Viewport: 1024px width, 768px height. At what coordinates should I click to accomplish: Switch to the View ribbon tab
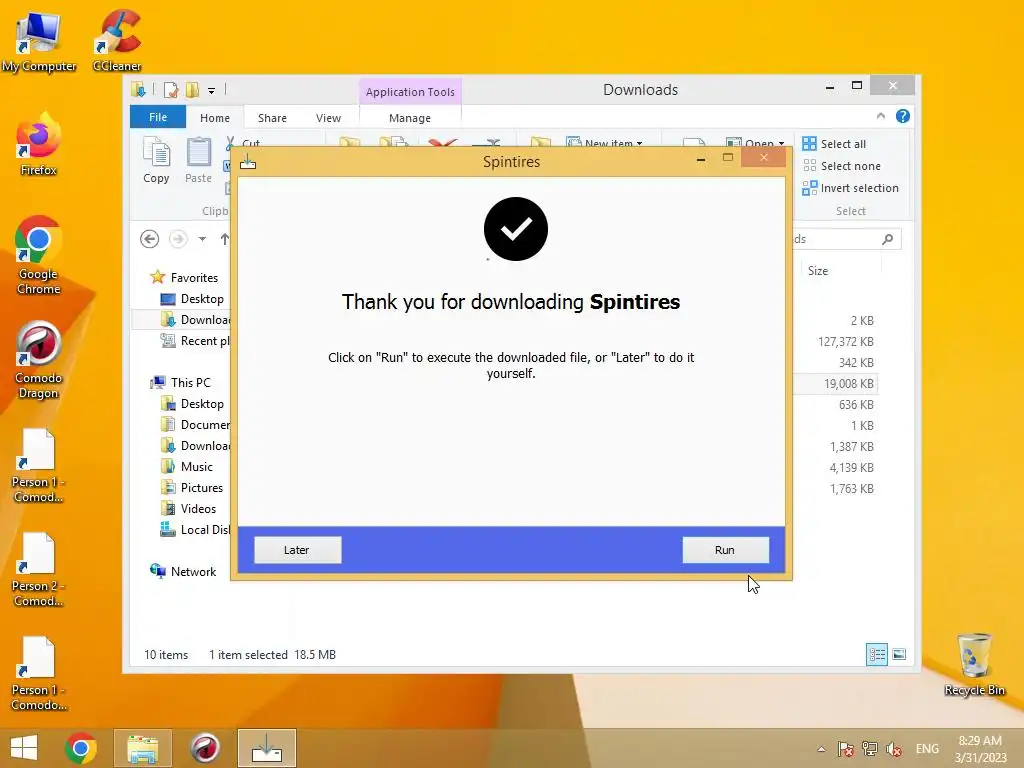[328, 118]
